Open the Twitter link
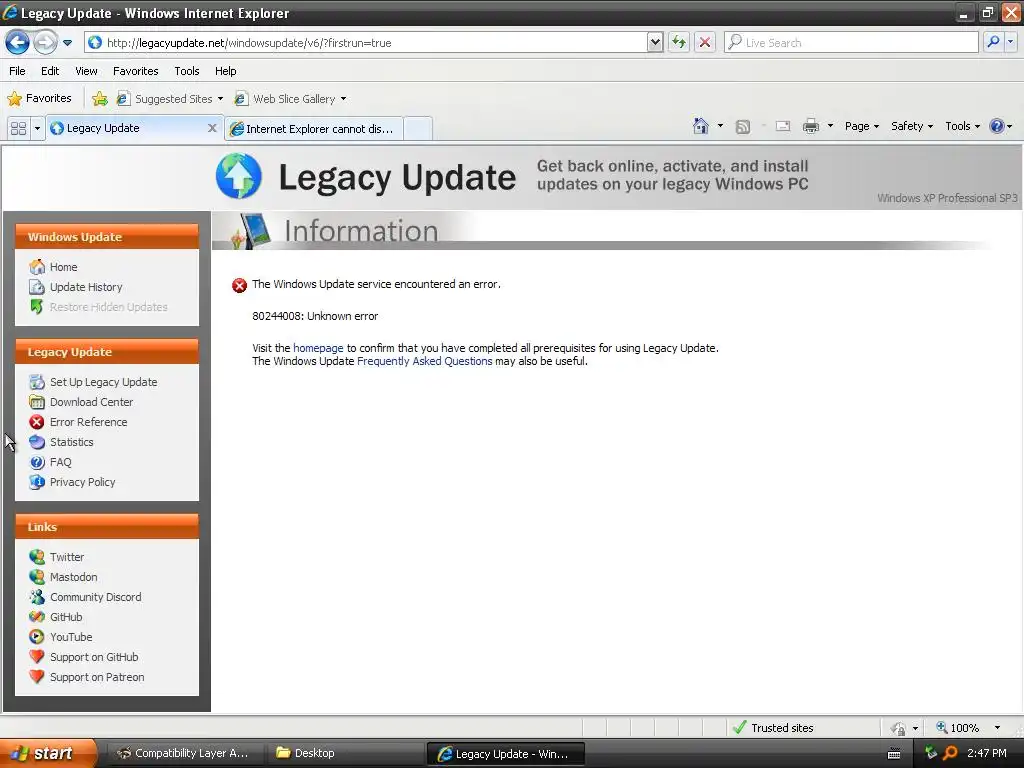 (x=67, y=557)
